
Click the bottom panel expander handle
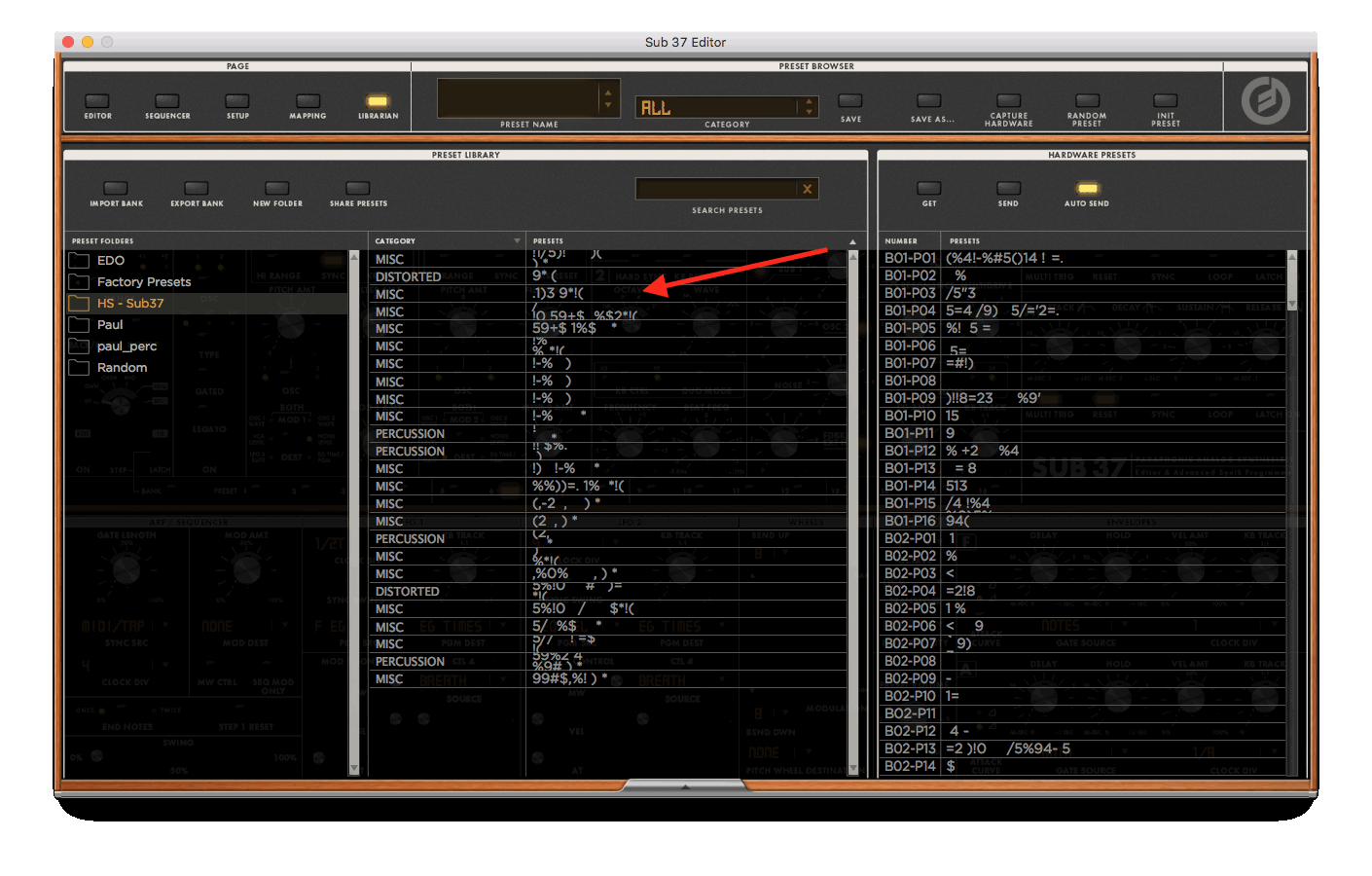tap(686, 786)
